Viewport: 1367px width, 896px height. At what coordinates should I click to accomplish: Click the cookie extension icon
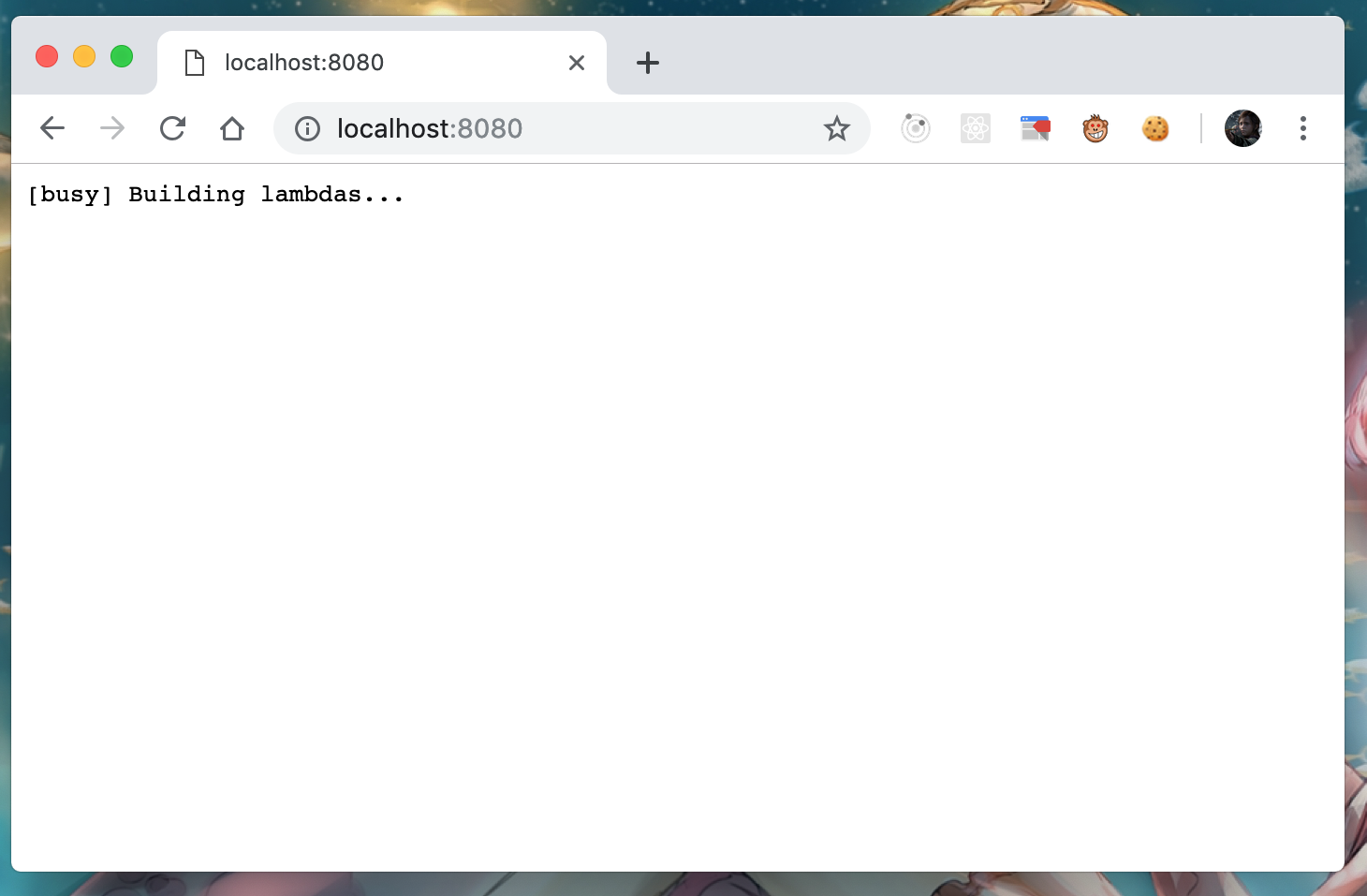pyautogui.click(x=1155, y=128)
